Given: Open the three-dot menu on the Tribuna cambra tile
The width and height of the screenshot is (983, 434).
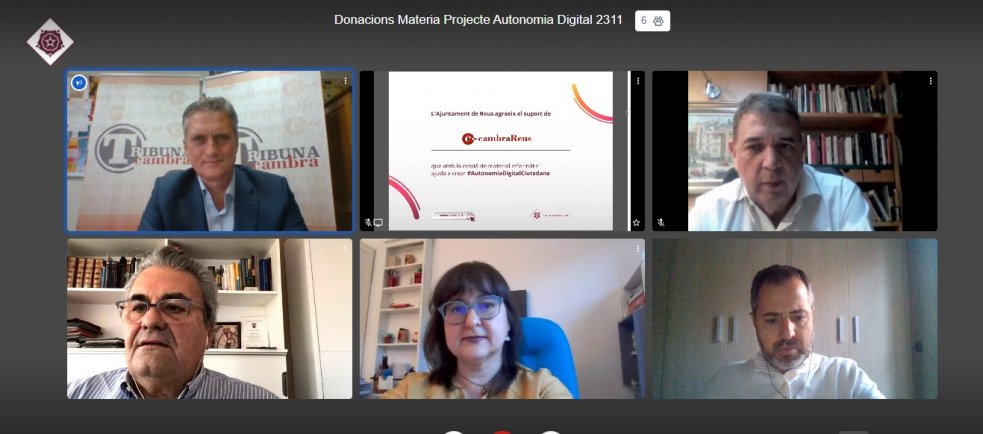Looking at the screenshot, I should coord(345,82).
